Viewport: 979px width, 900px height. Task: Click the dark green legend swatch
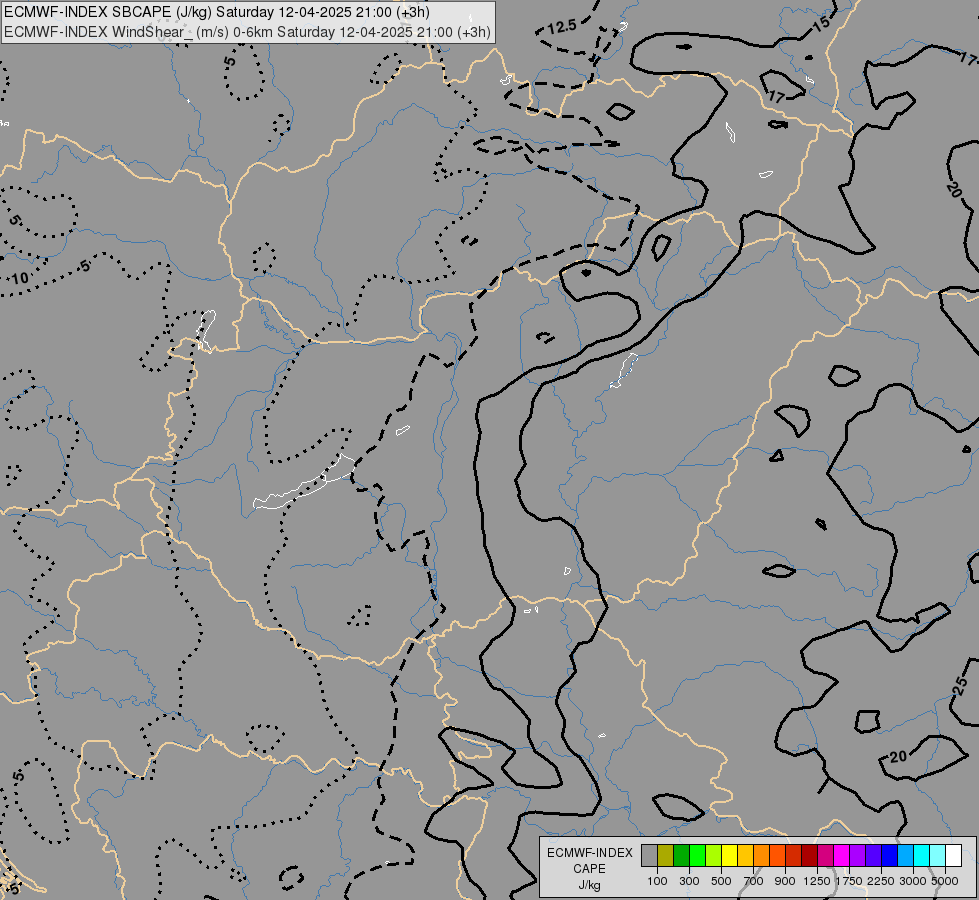point(682,855)
